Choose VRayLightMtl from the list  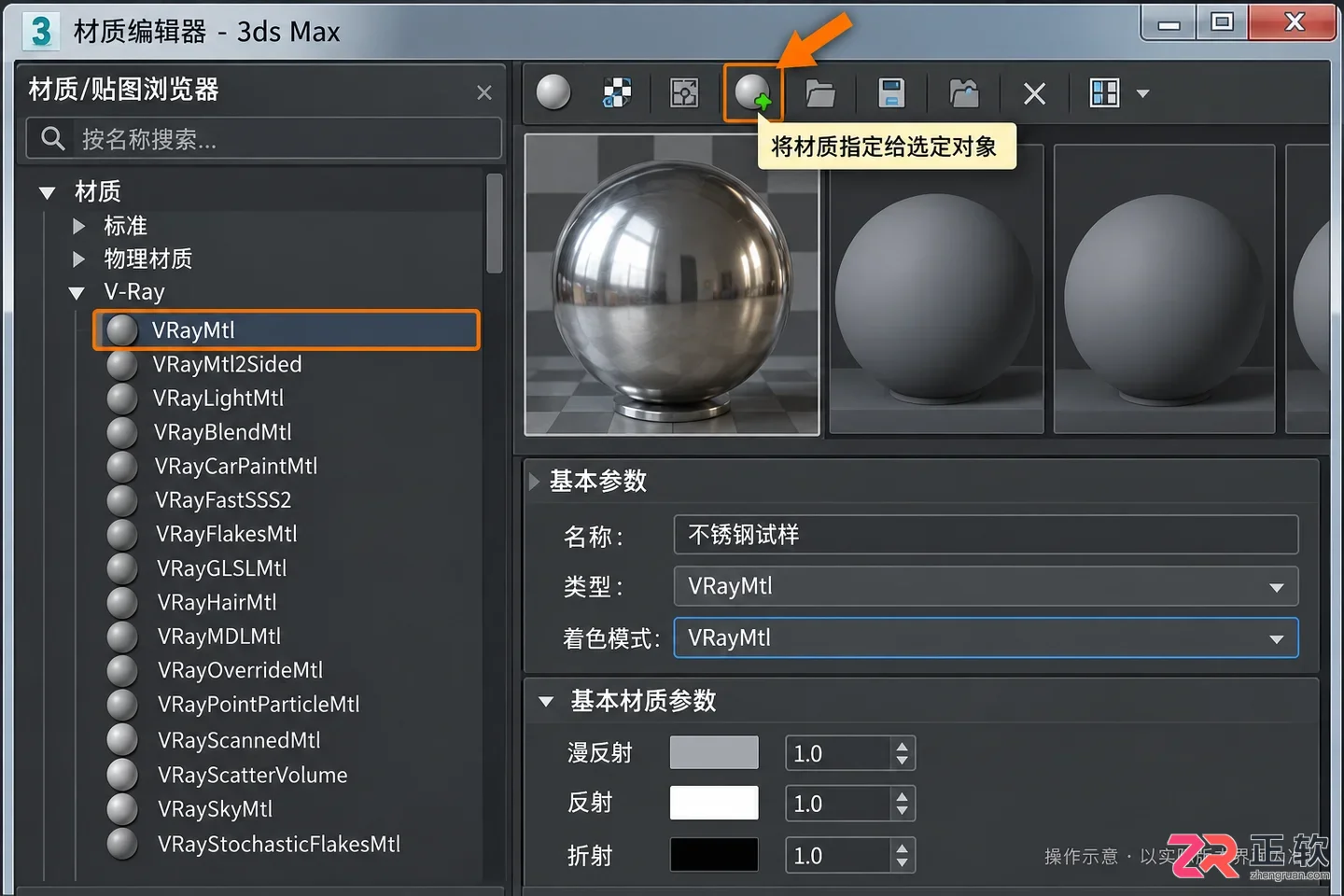coord(218,399)
